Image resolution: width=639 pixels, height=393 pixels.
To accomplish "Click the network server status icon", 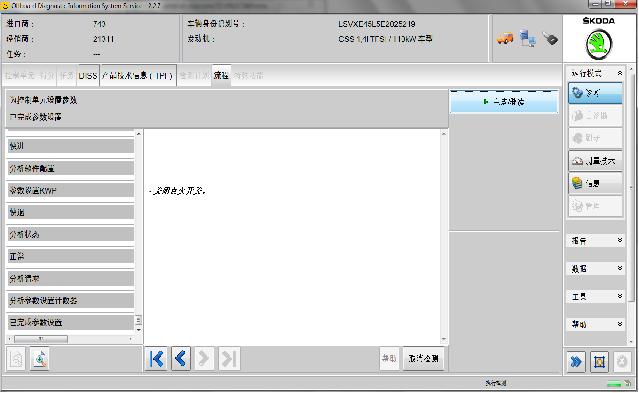I will 528,39.
